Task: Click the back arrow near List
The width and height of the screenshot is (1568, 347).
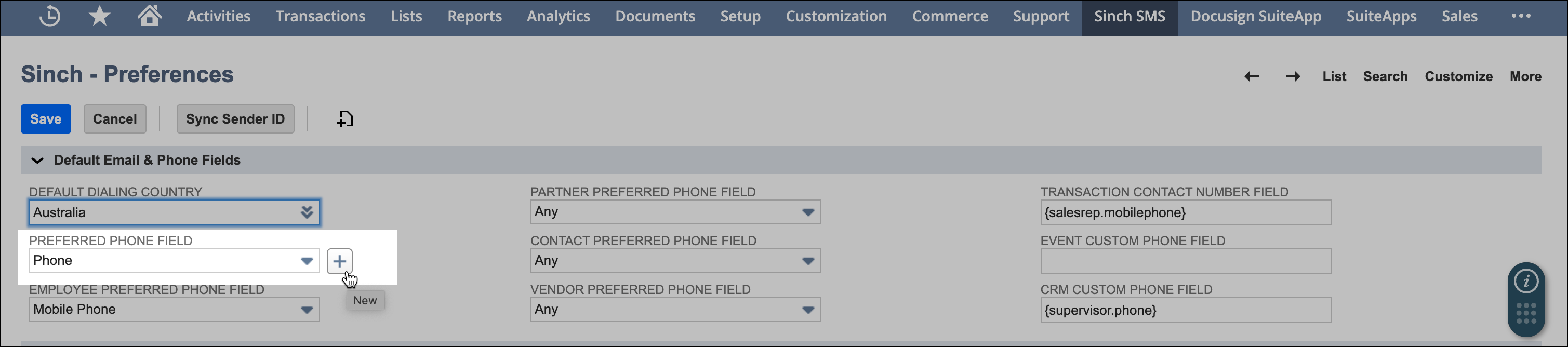Action: (x=1252, y=77)
